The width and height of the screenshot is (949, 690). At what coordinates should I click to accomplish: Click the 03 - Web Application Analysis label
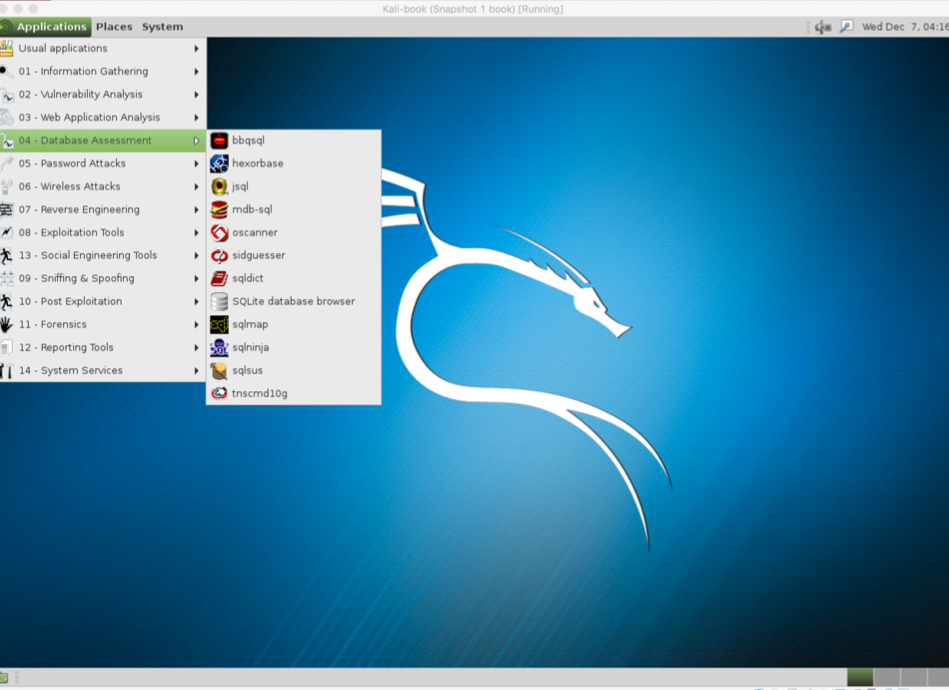click(89, 117)
